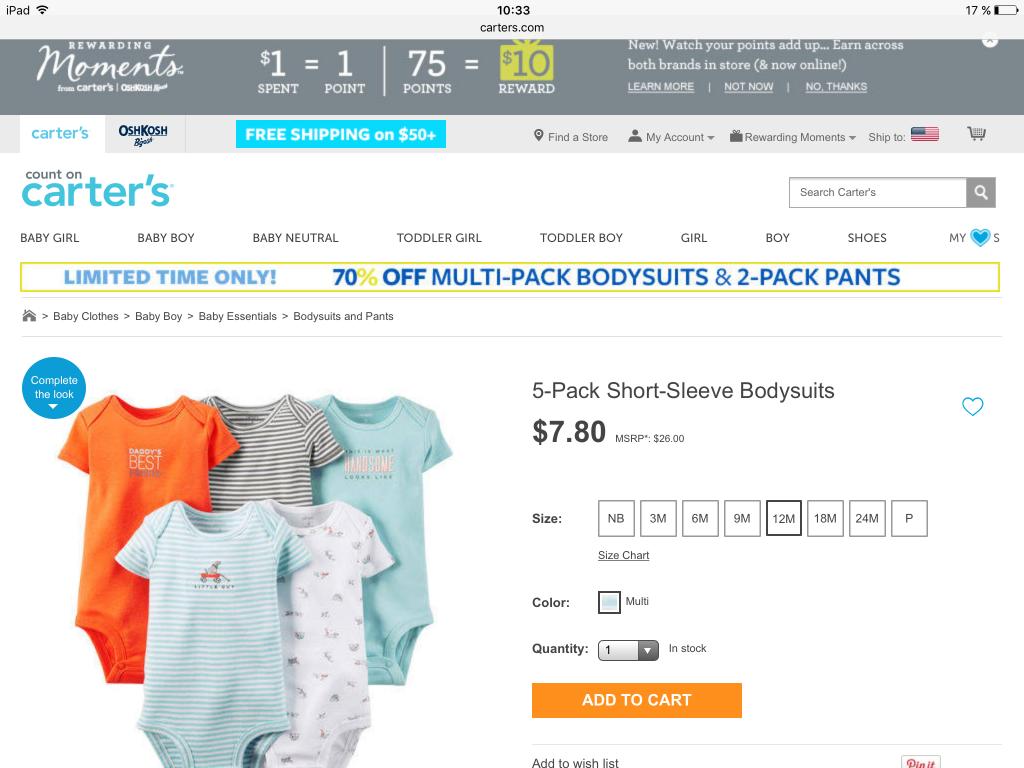The image size is (1024, 768).
Task: Select the Multi color swatch
Action: [609, 602]
